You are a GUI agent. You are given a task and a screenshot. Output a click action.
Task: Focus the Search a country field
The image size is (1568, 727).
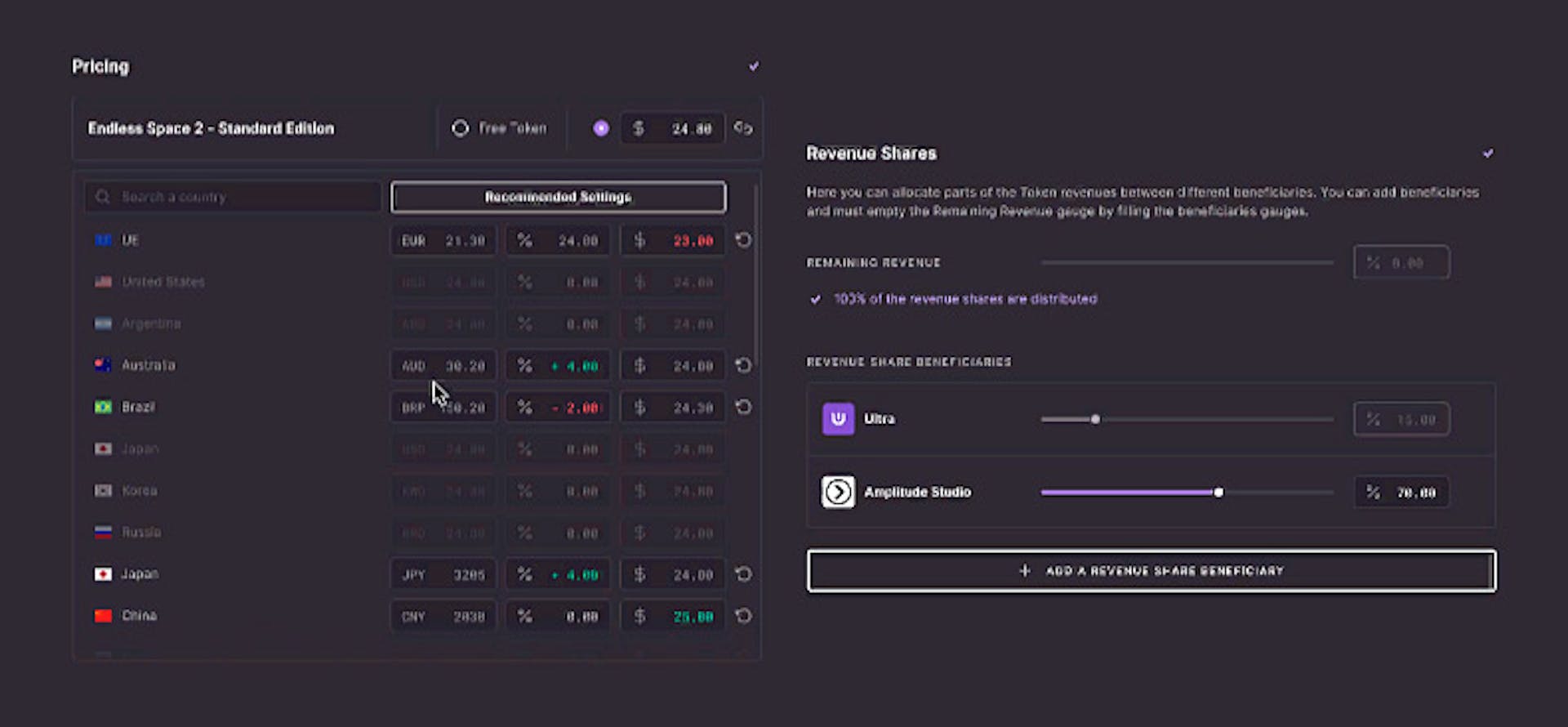point(233,197)
